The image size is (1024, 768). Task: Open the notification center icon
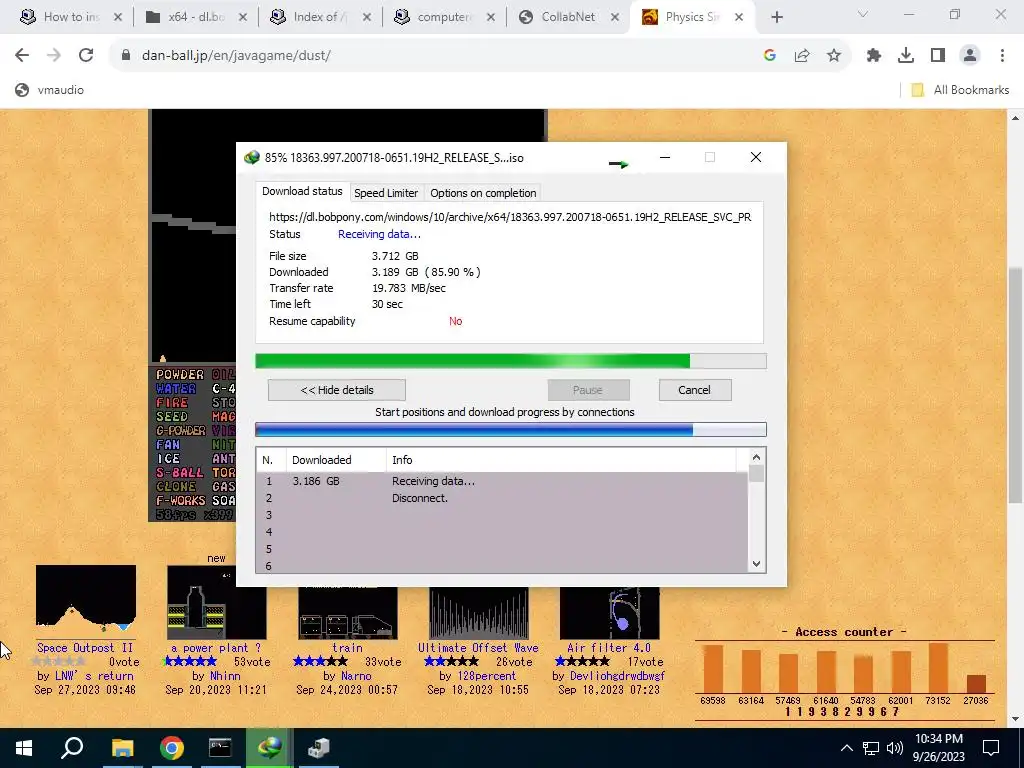click(x=991, y=748)
